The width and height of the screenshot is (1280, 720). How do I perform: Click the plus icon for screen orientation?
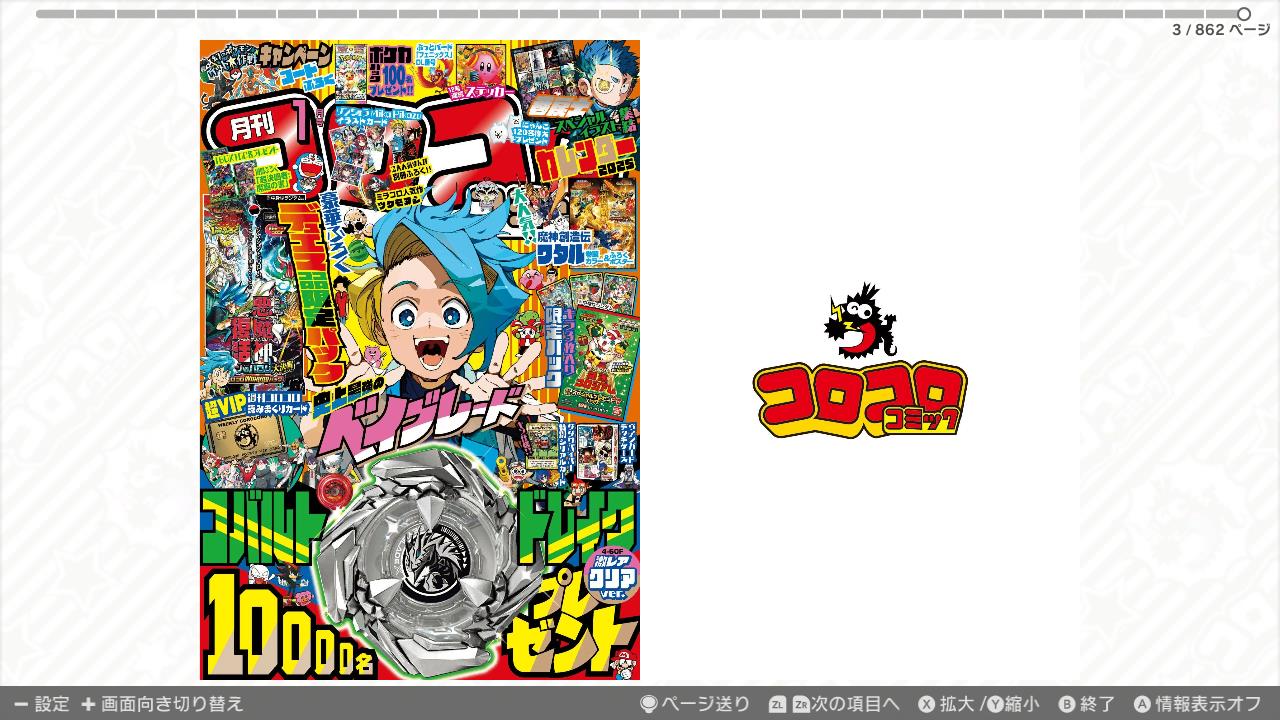(x=88, y=704)
